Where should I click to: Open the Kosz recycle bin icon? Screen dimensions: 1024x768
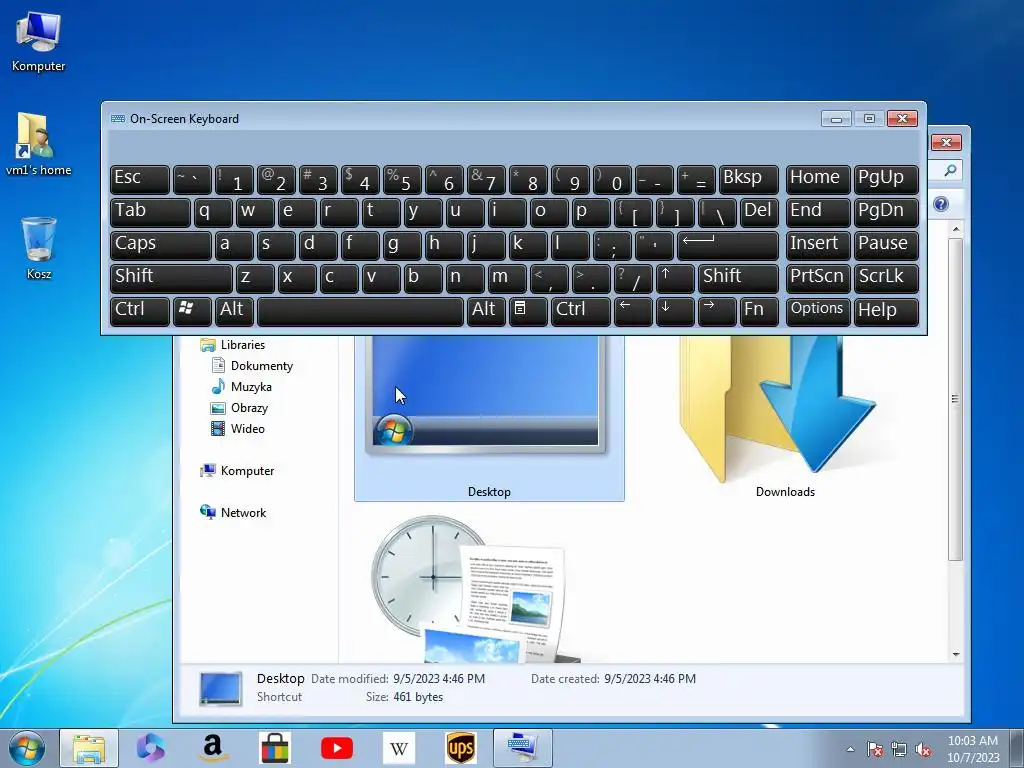coord(39,248)
